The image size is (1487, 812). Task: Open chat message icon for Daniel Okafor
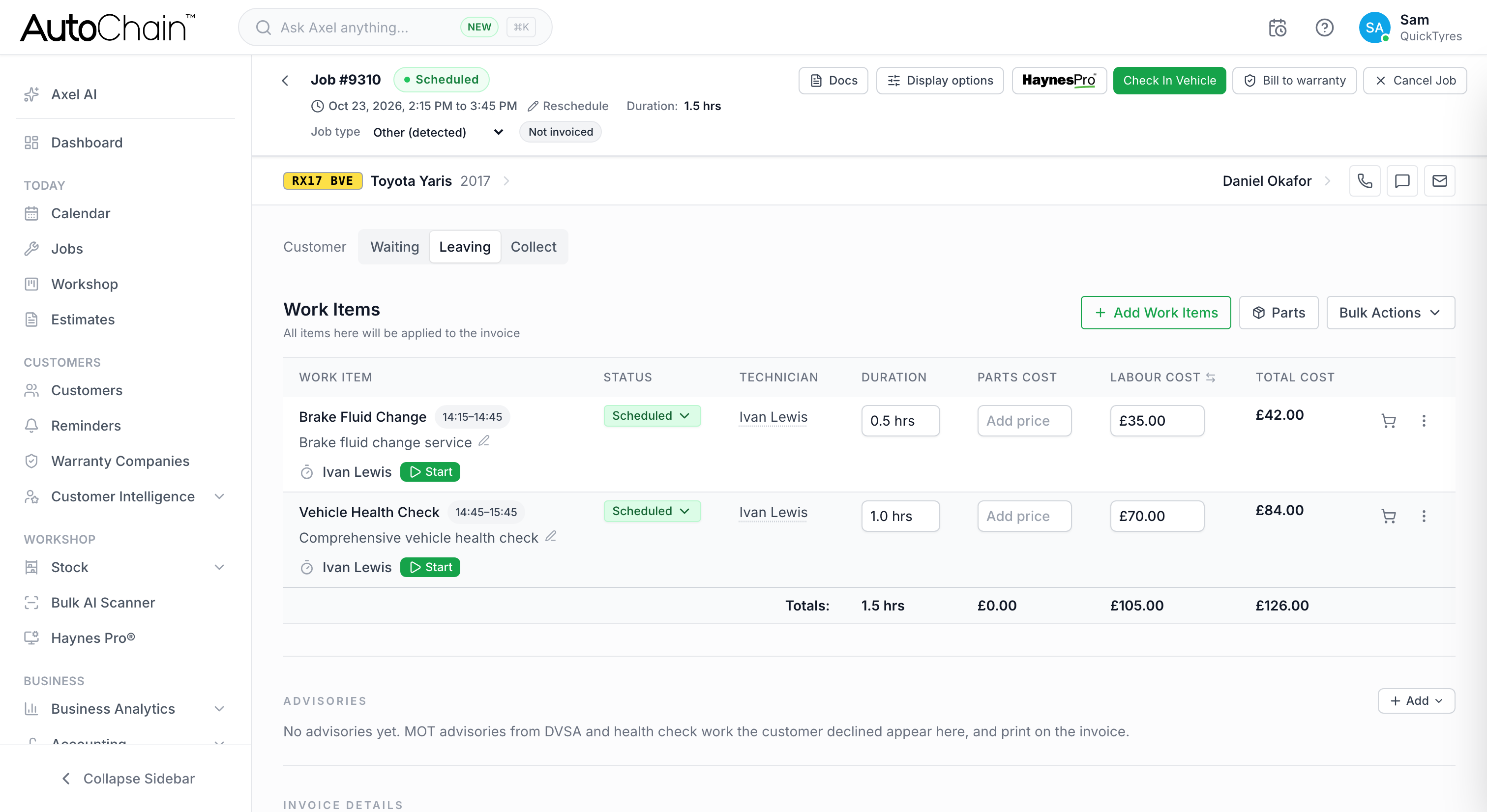1402,181
